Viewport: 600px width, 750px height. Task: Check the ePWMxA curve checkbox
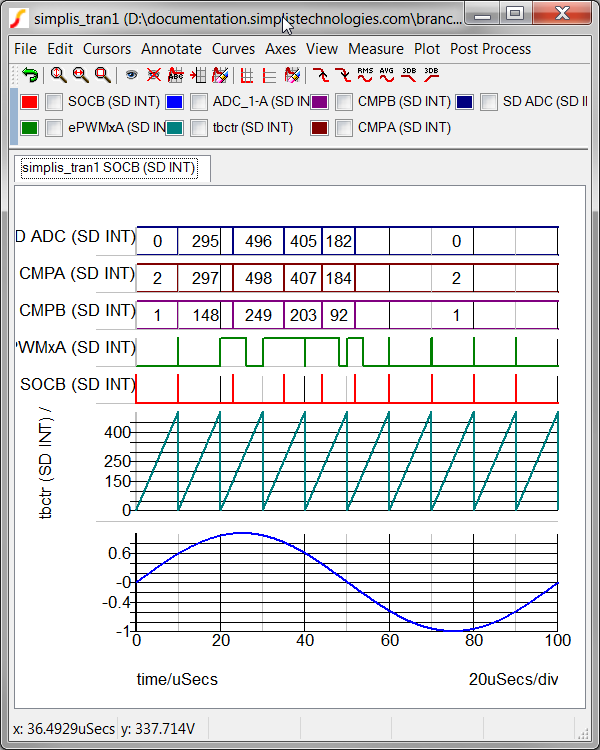(54, 128)
